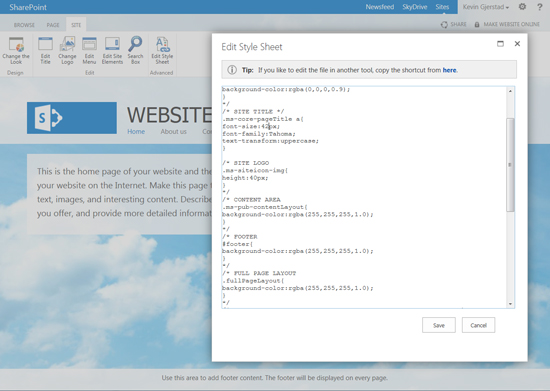Go to the About us navigation link
The height and width of the screenshot is (391, 550).
174,132
